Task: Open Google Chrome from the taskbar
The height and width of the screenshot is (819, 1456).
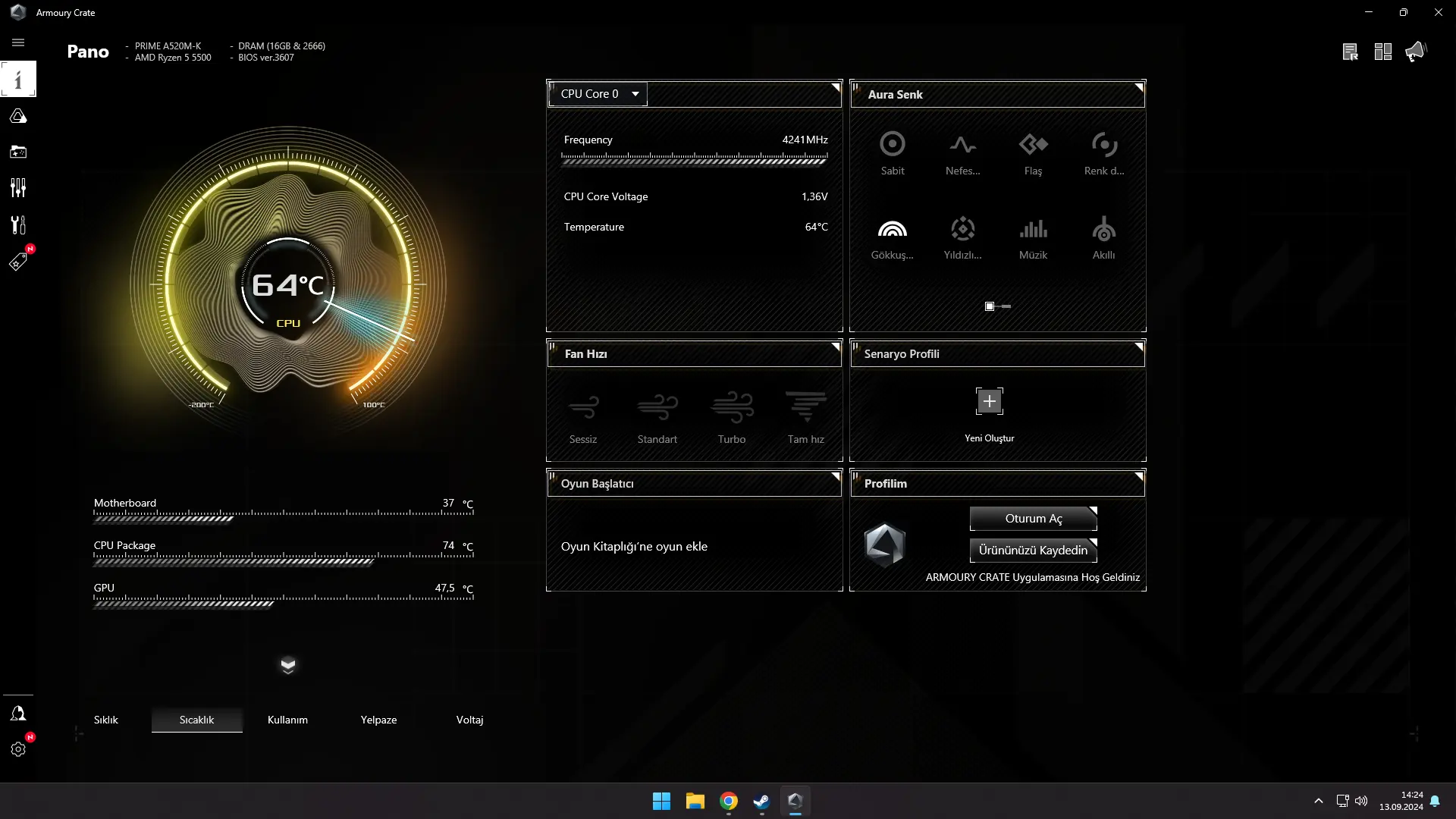Action: coord(729,801)
